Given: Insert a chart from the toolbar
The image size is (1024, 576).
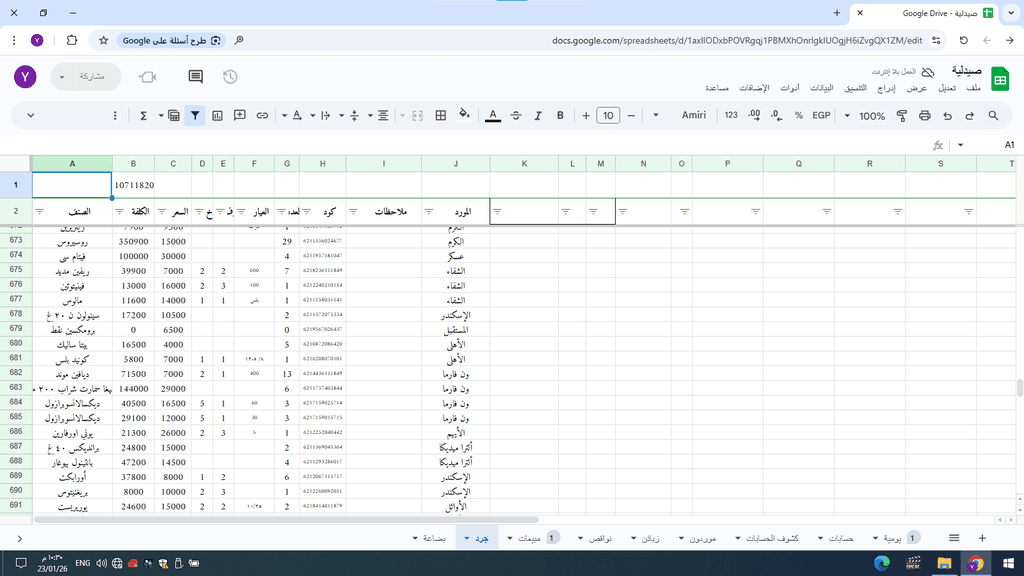Looking at the screenshot, I should point(217,116).
